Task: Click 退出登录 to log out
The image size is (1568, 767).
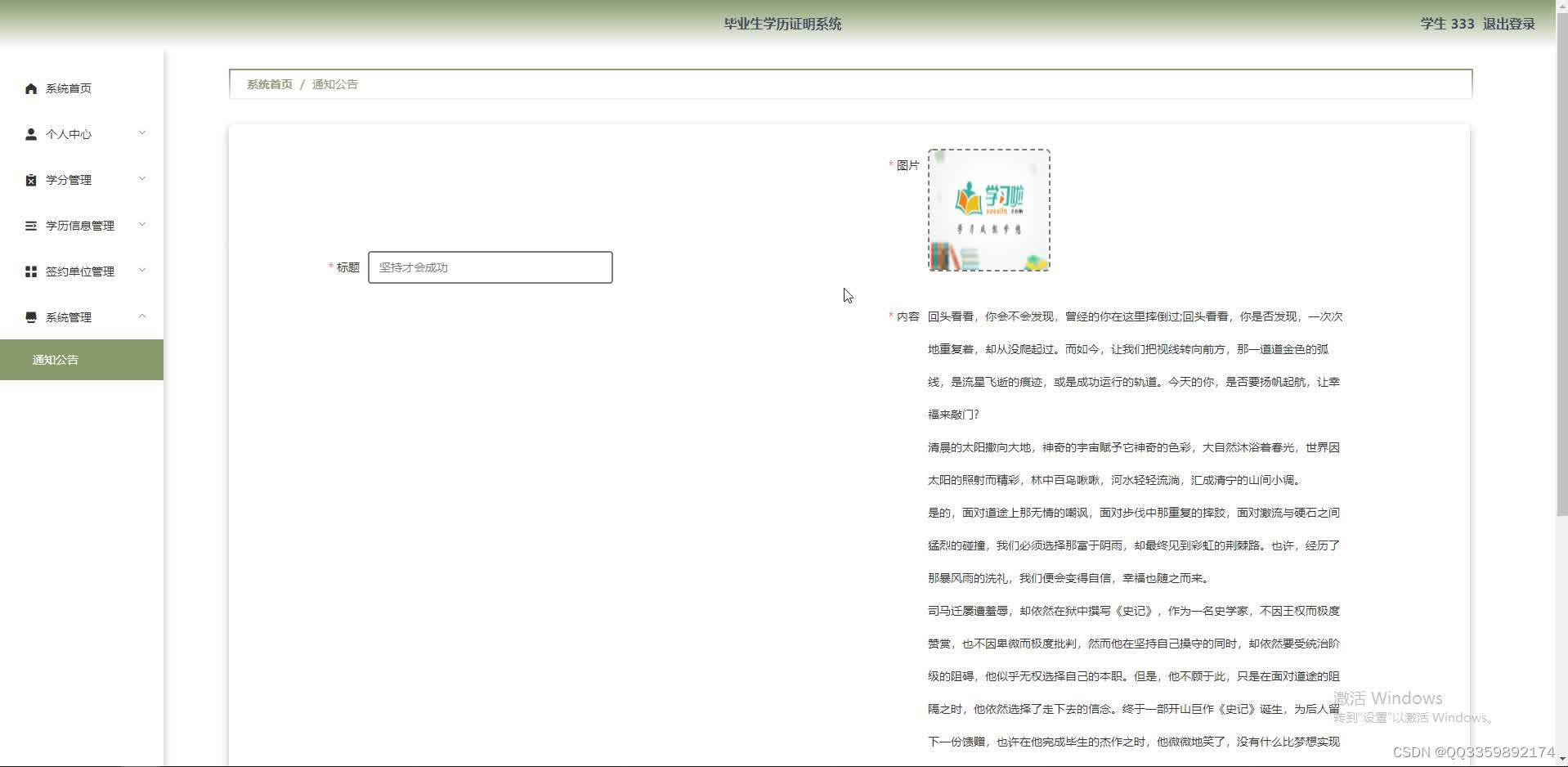Action: (x=1509, y=24)
